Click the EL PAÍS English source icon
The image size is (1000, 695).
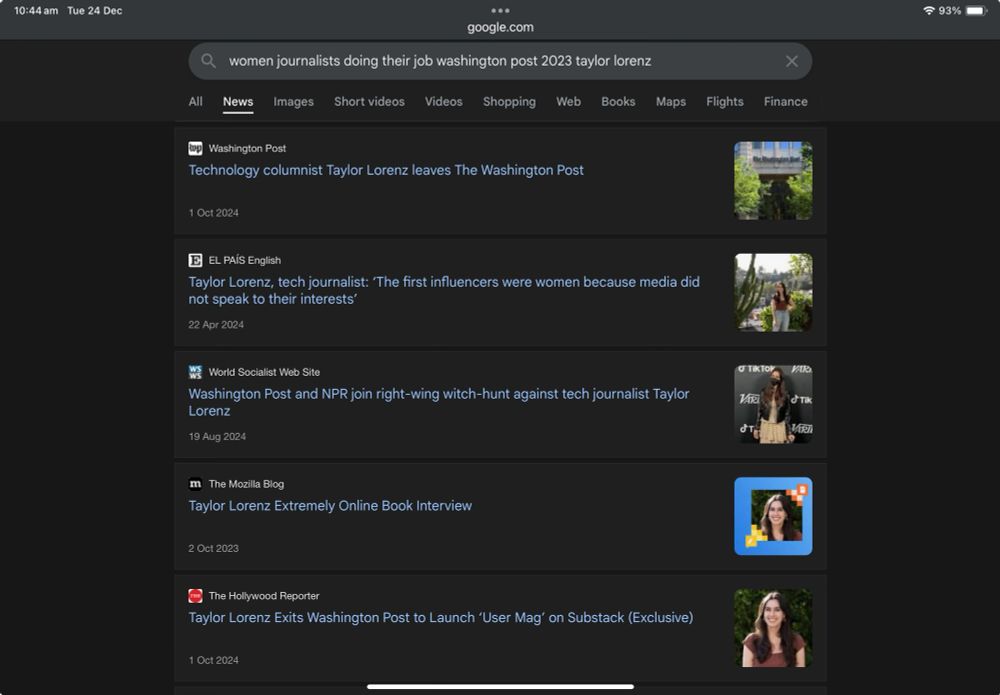(x=195, y=260)
